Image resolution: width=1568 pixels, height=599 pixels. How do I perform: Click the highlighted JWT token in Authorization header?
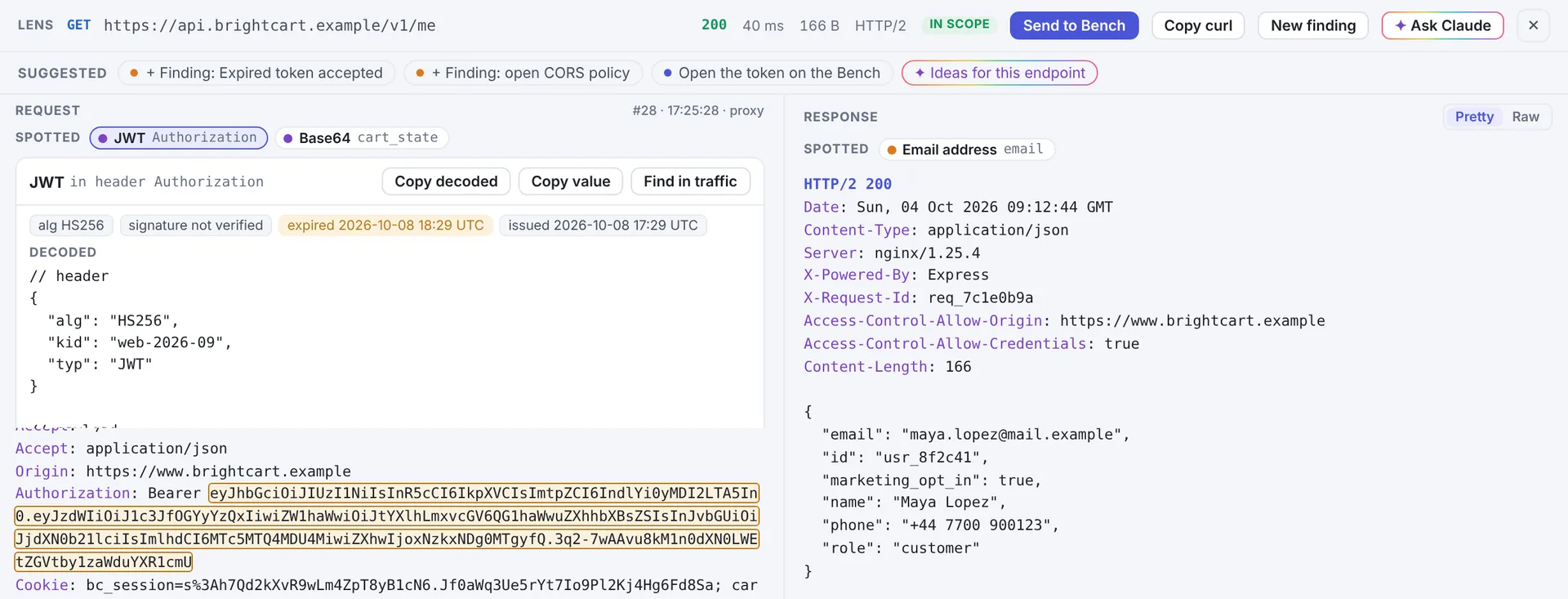click(x=387, y=527)
